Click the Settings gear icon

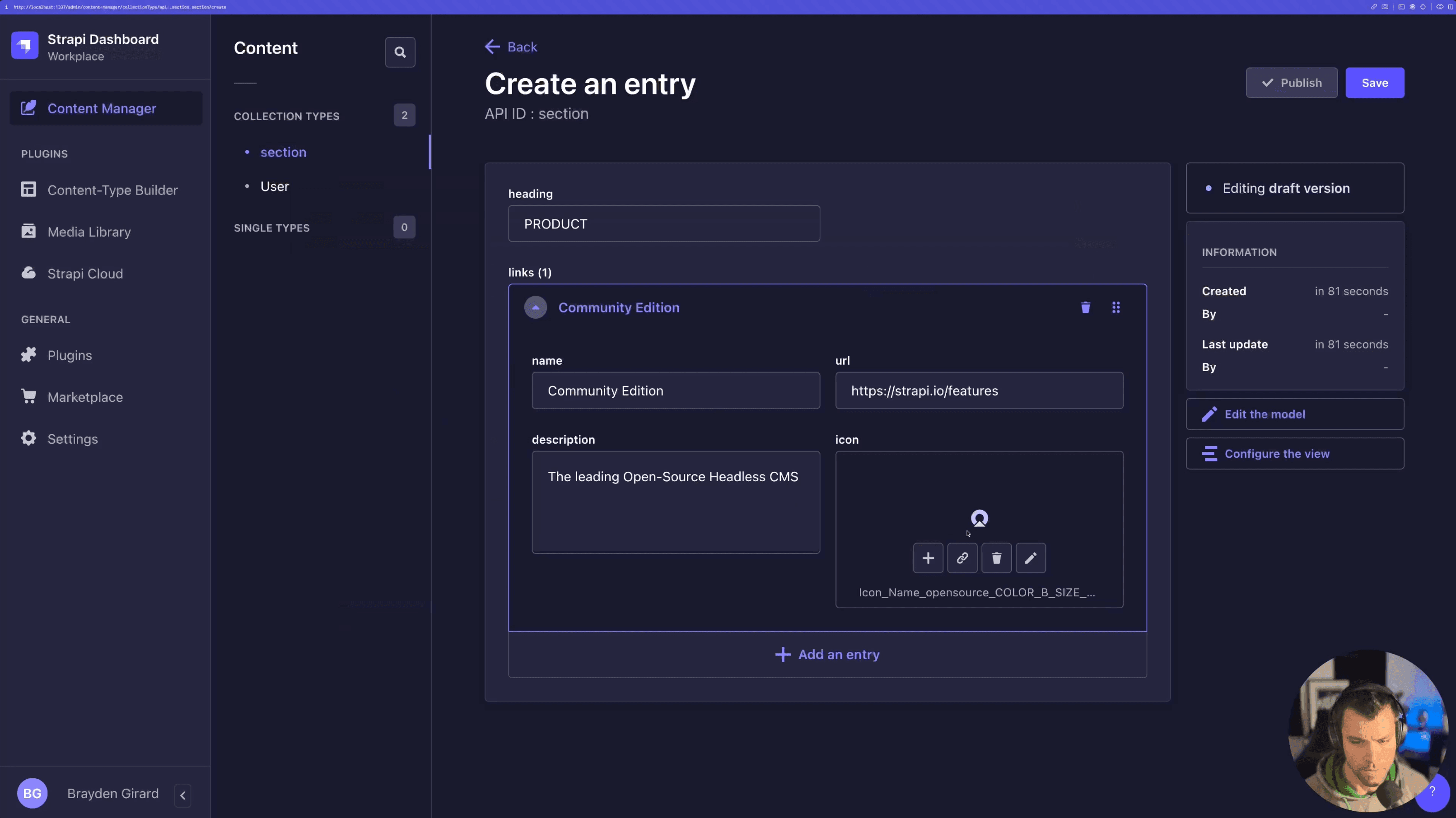[x=28, y=438]
